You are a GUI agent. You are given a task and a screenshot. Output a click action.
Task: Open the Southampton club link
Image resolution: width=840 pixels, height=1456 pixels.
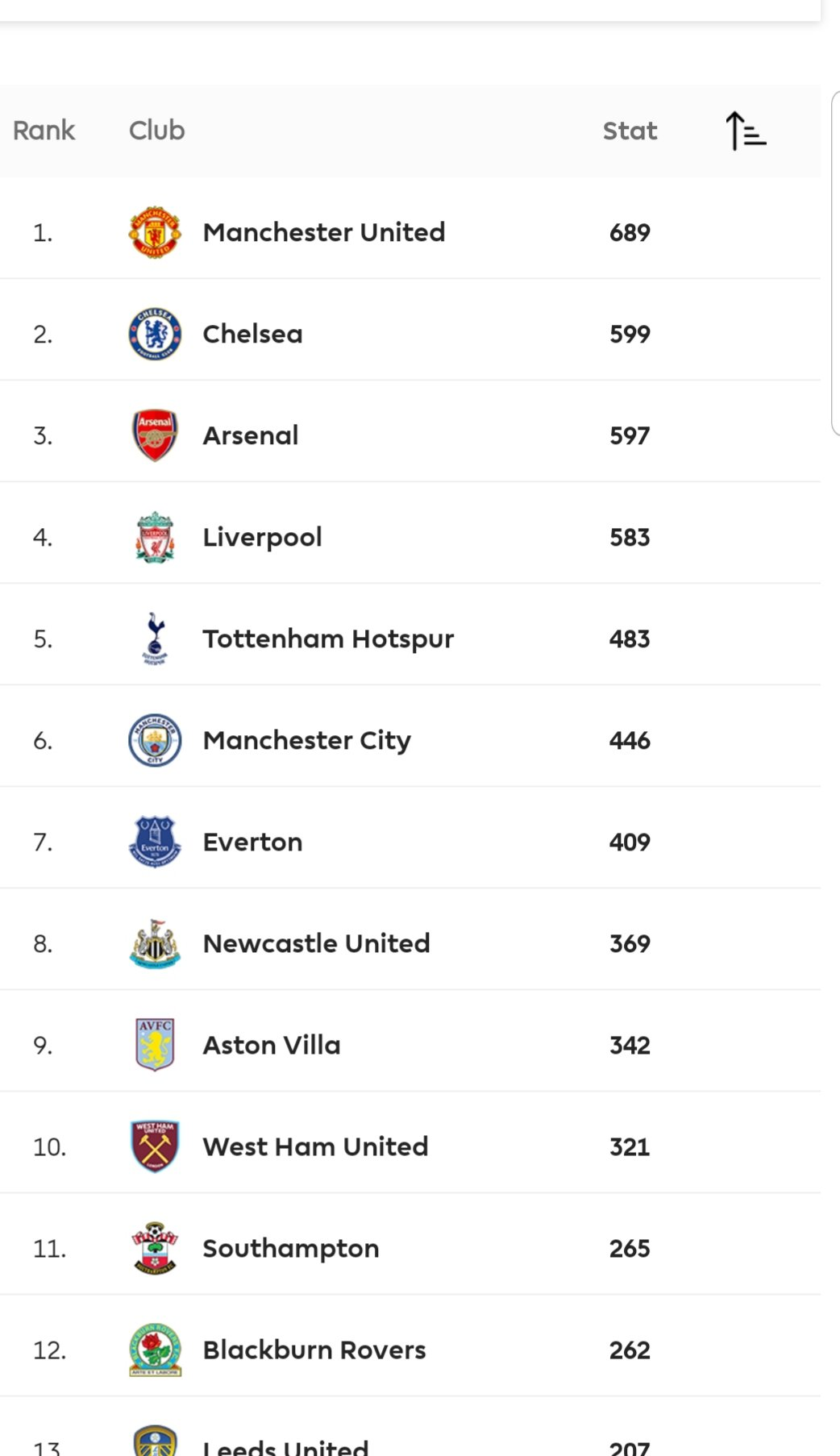tap(291, 1248)
